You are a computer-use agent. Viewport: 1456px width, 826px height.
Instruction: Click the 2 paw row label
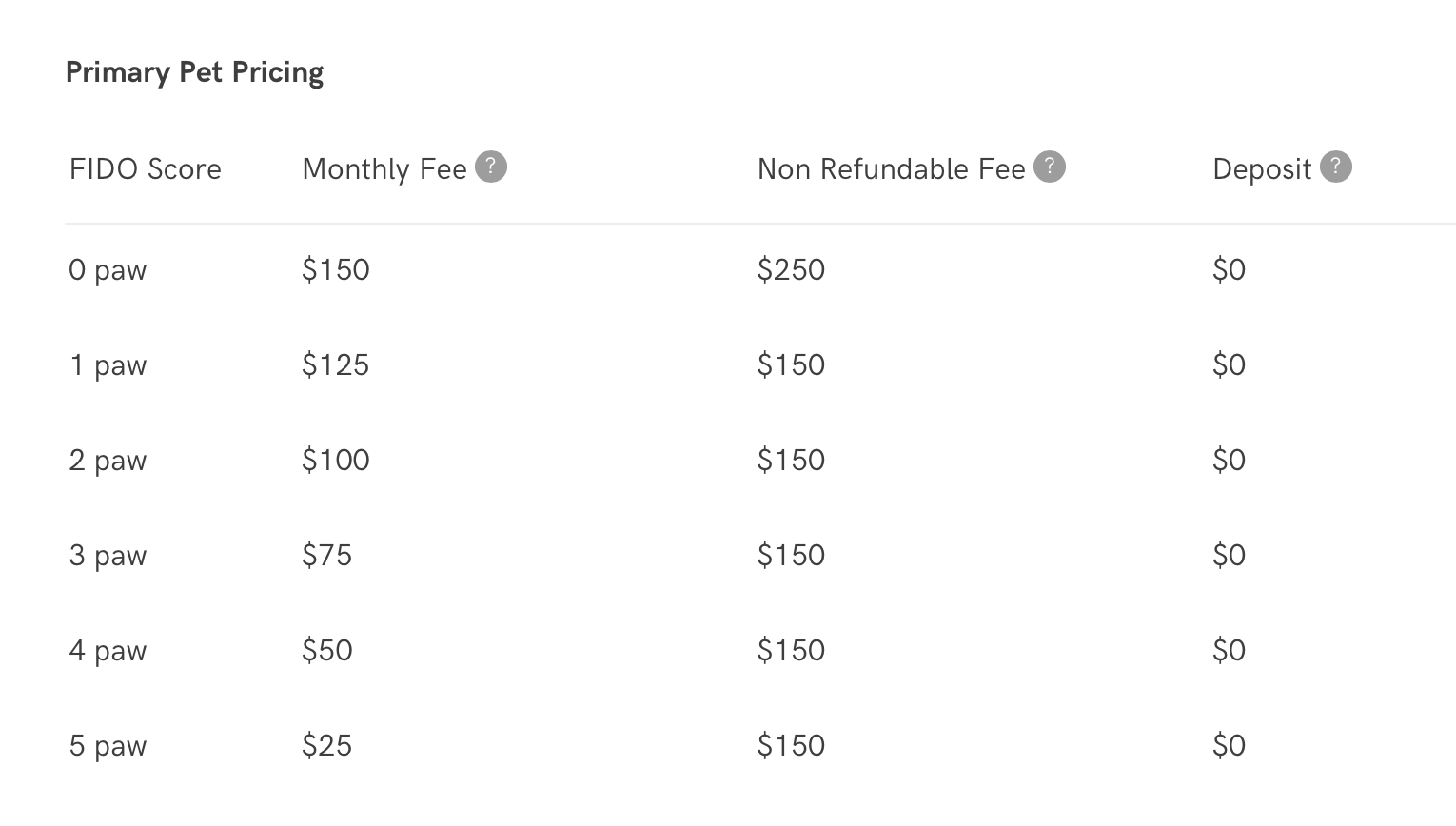108,461
